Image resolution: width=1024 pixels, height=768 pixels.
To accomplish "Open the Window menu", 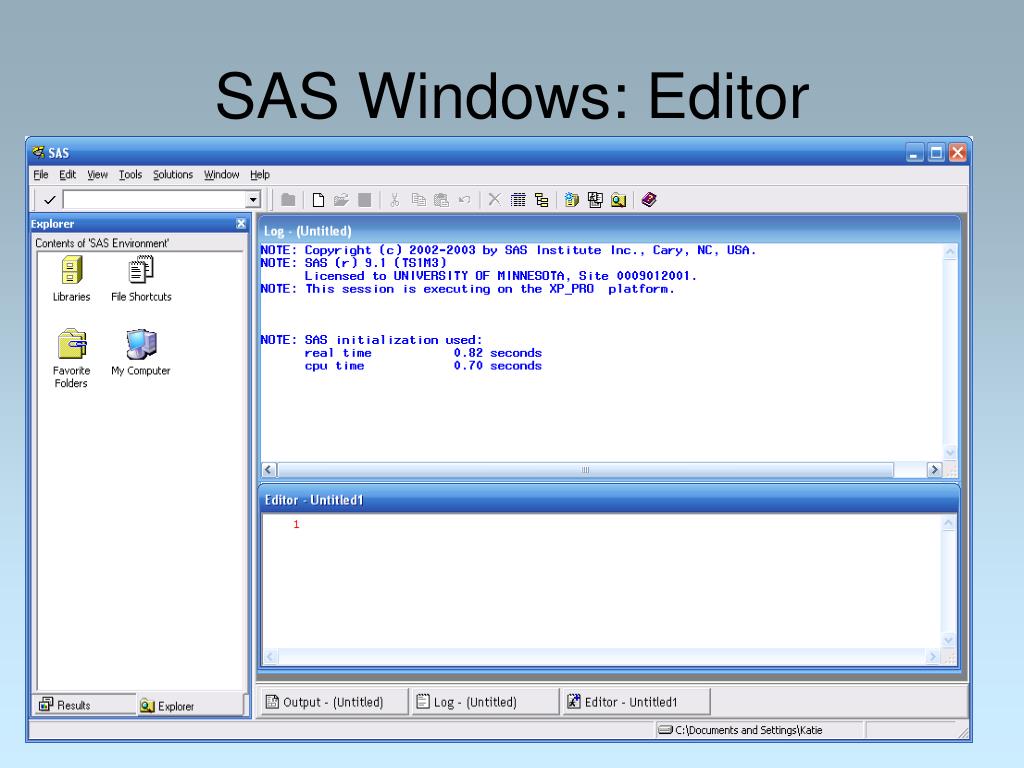I will [221, 174].
